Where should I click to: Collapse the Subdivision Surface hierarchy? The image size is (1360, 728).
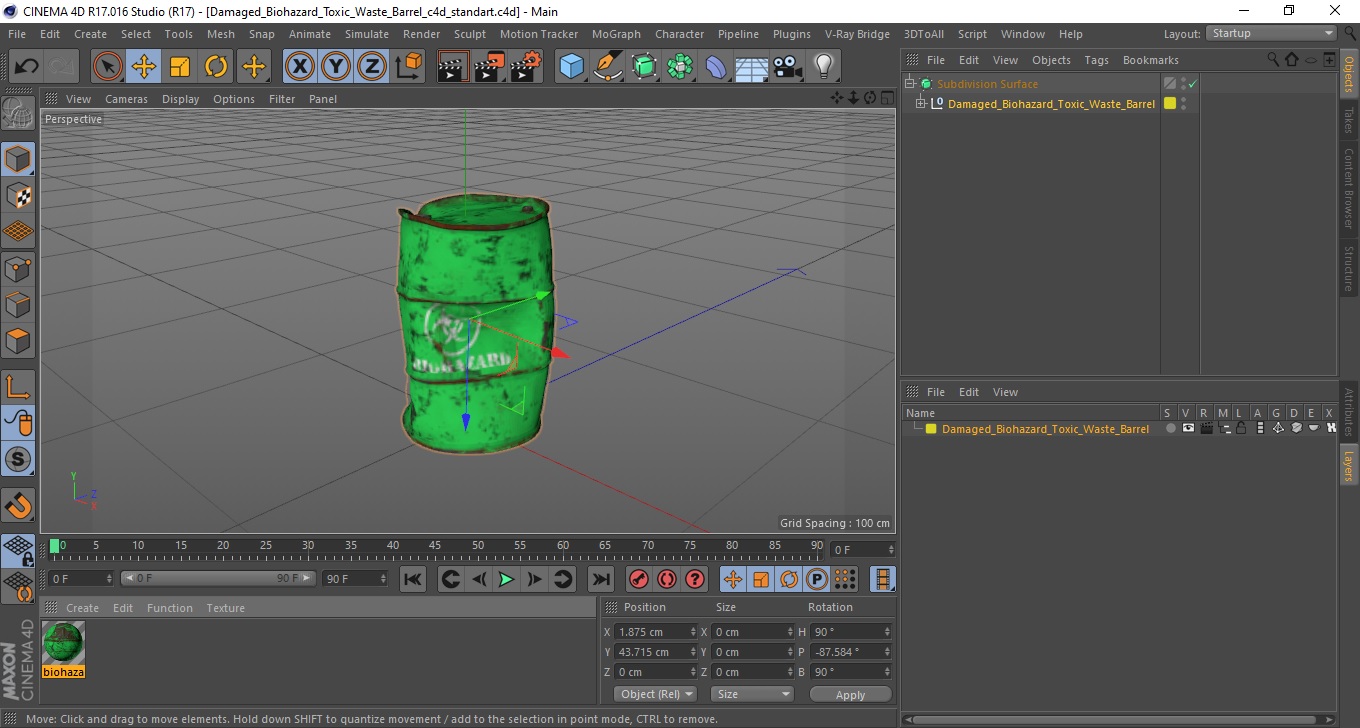(x=909, y=84)
